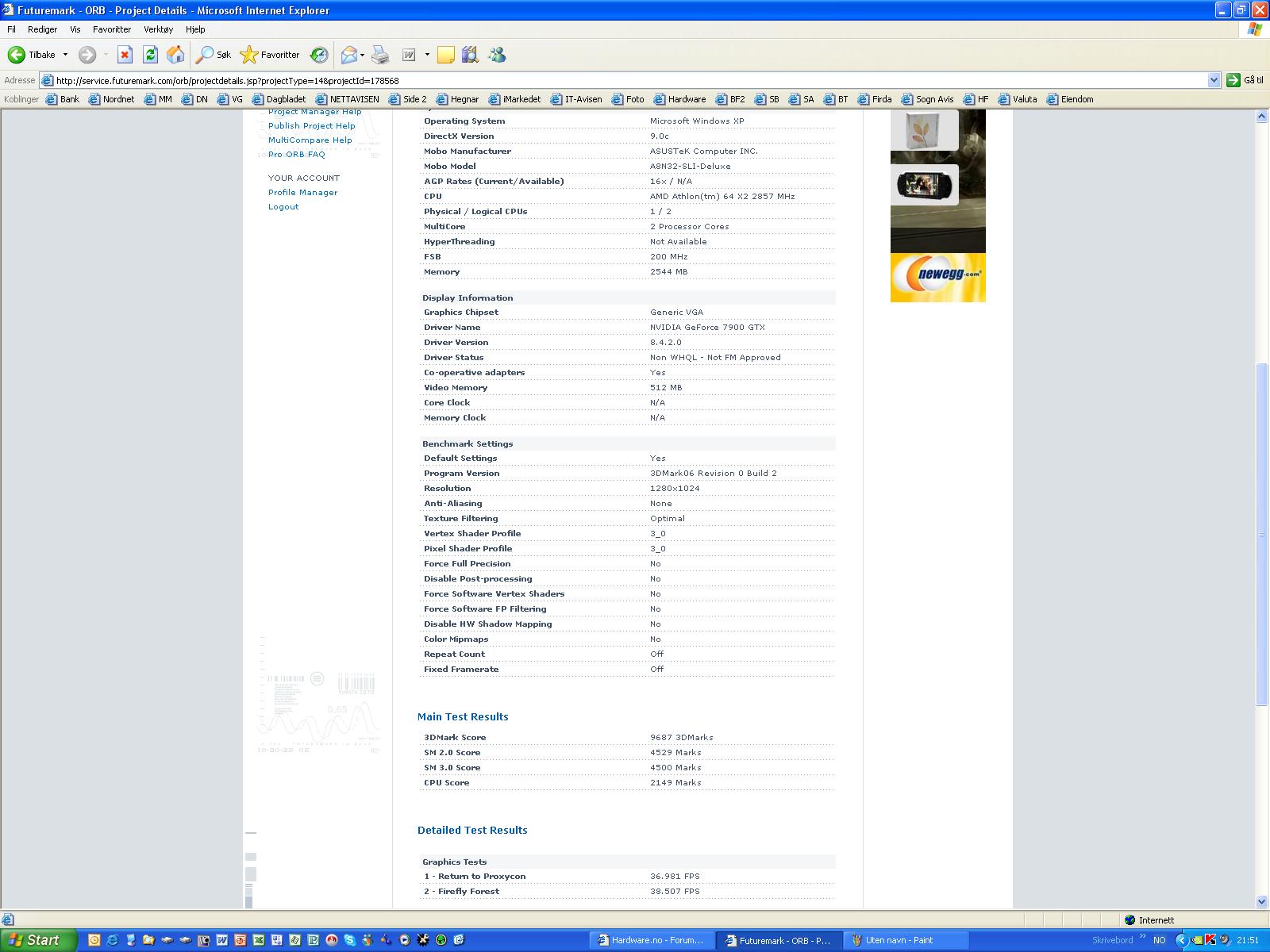Click the PSP handheld ad image
Image resolution: width=1270 pixels, height=952 pixels.
tap(925, 185)
